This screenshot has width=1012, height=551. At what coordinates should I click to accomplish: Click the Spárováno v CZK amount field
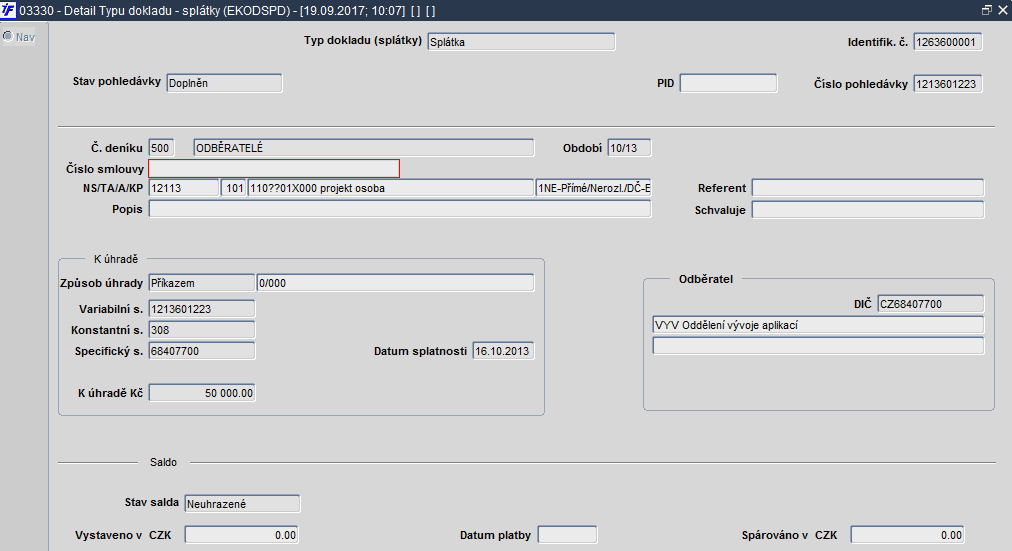(907, 535)
